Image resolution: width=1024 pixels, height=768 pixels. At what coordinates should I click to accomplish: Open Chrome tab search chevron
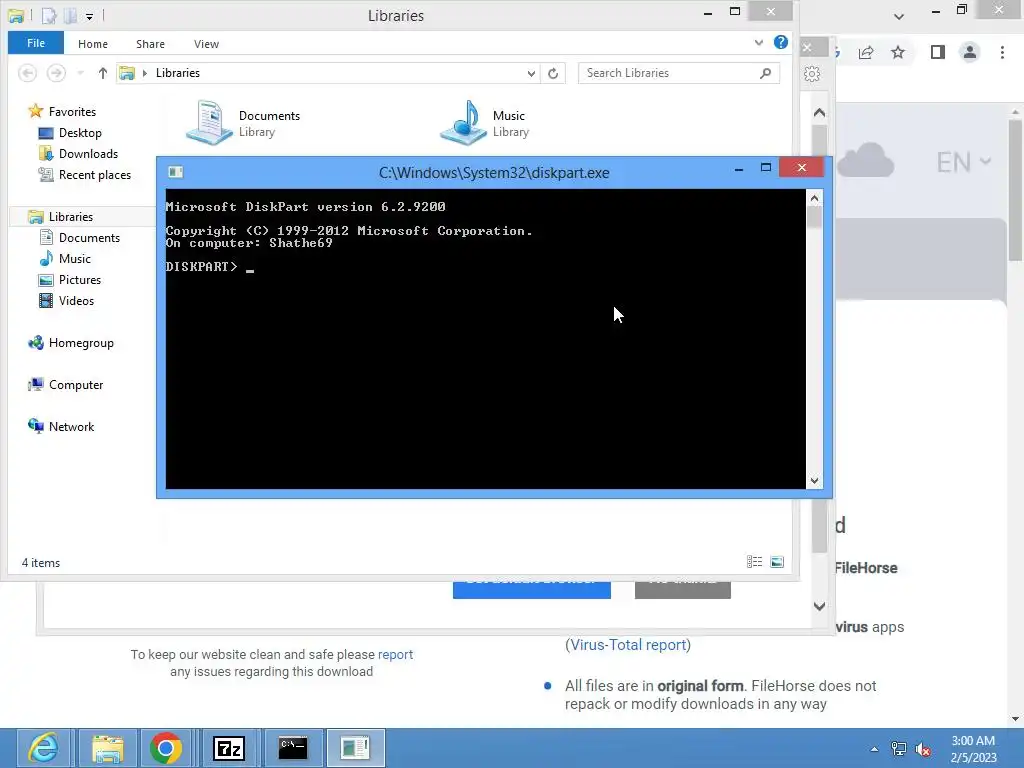899,16
